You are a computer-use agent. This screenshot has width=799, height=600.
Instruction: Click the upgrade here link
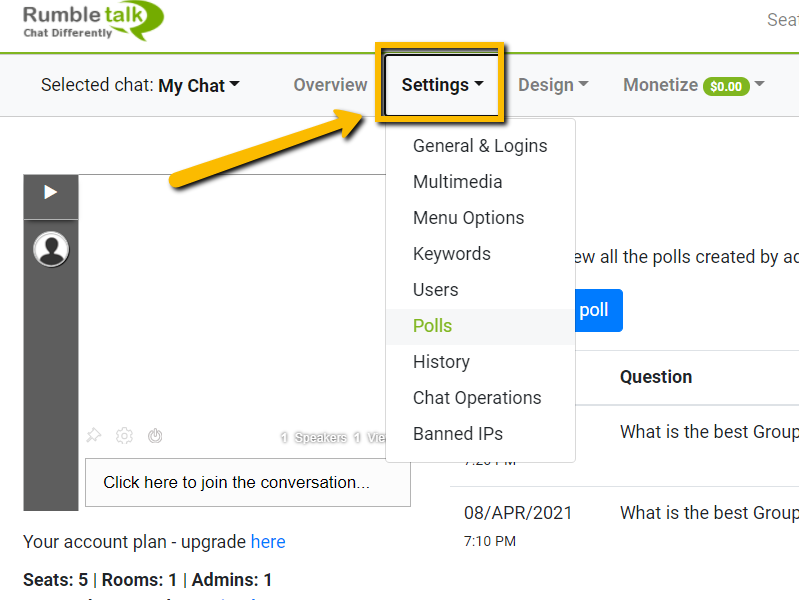[x=268, y=542]
